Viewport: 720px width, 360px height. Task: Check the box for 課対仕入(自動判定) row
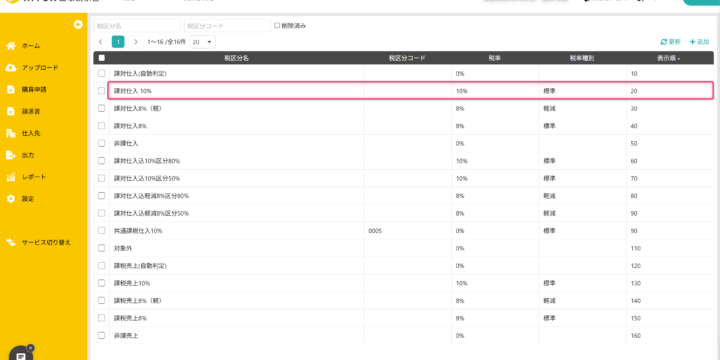point(101,73)
